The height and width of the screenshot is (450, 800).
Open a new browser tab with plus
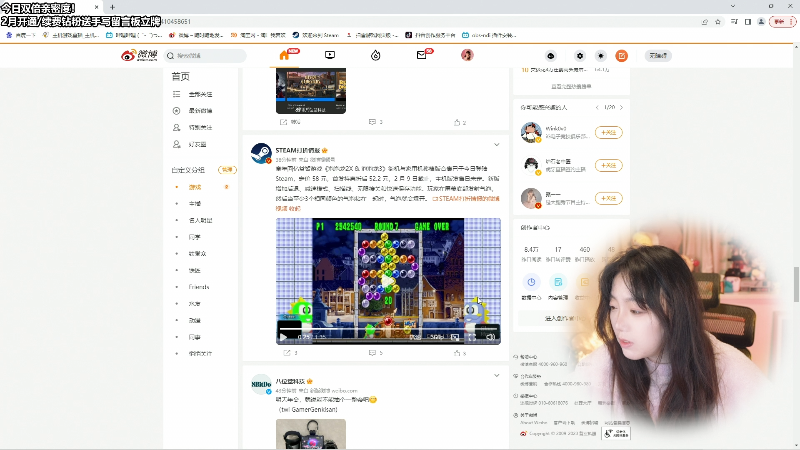112,7
